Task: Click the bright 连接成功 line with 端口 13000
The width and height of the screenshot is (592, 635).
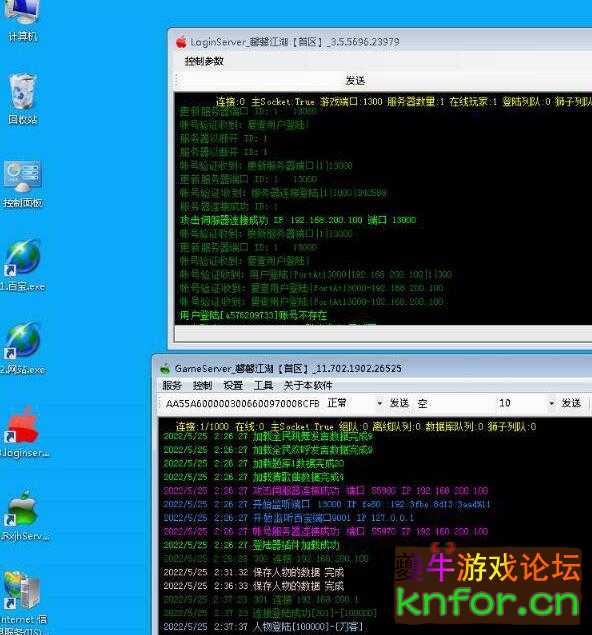Action: (298, 220)
